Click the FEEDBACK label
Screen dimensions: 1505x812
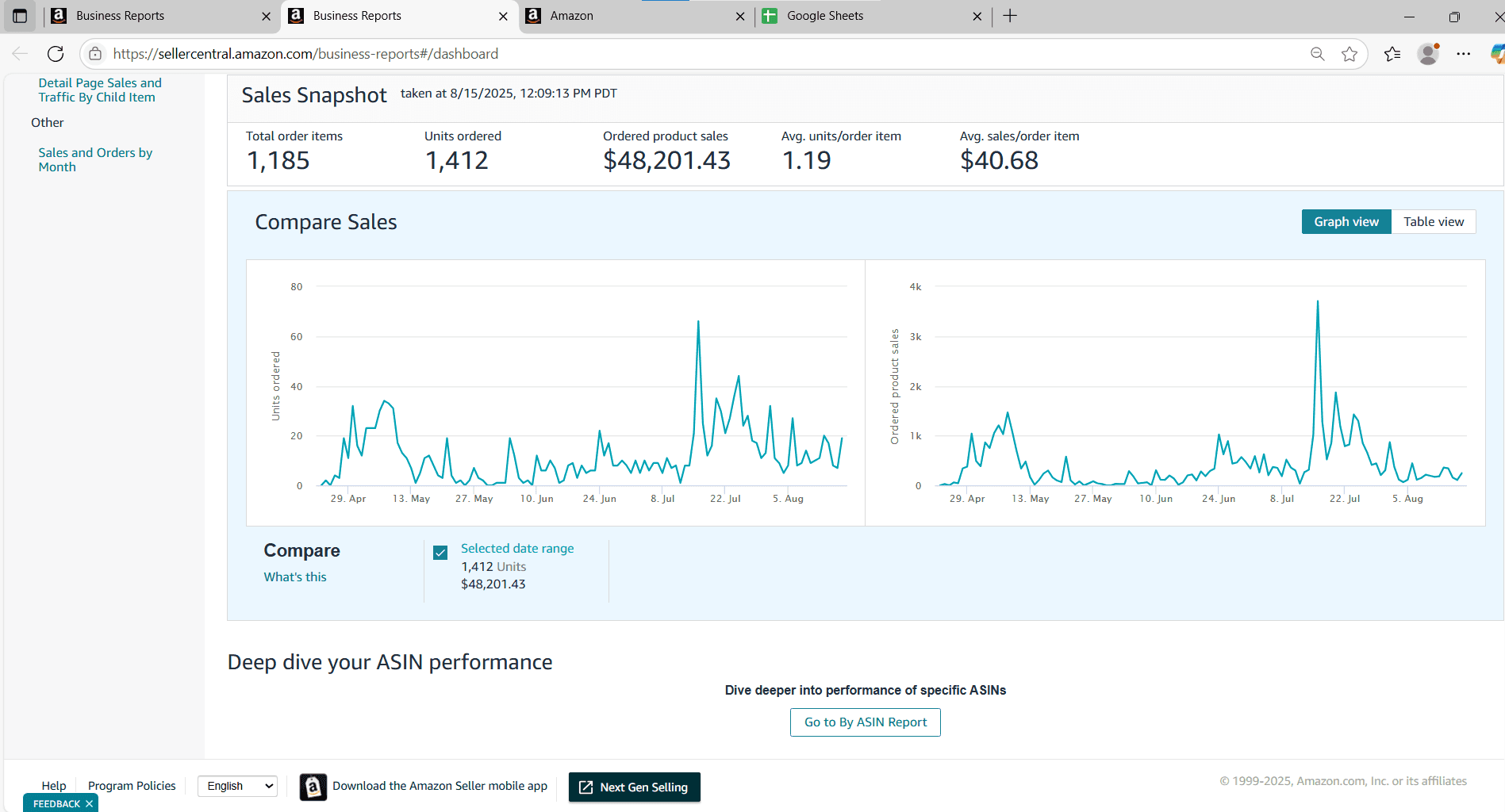(x=56, y=804)
